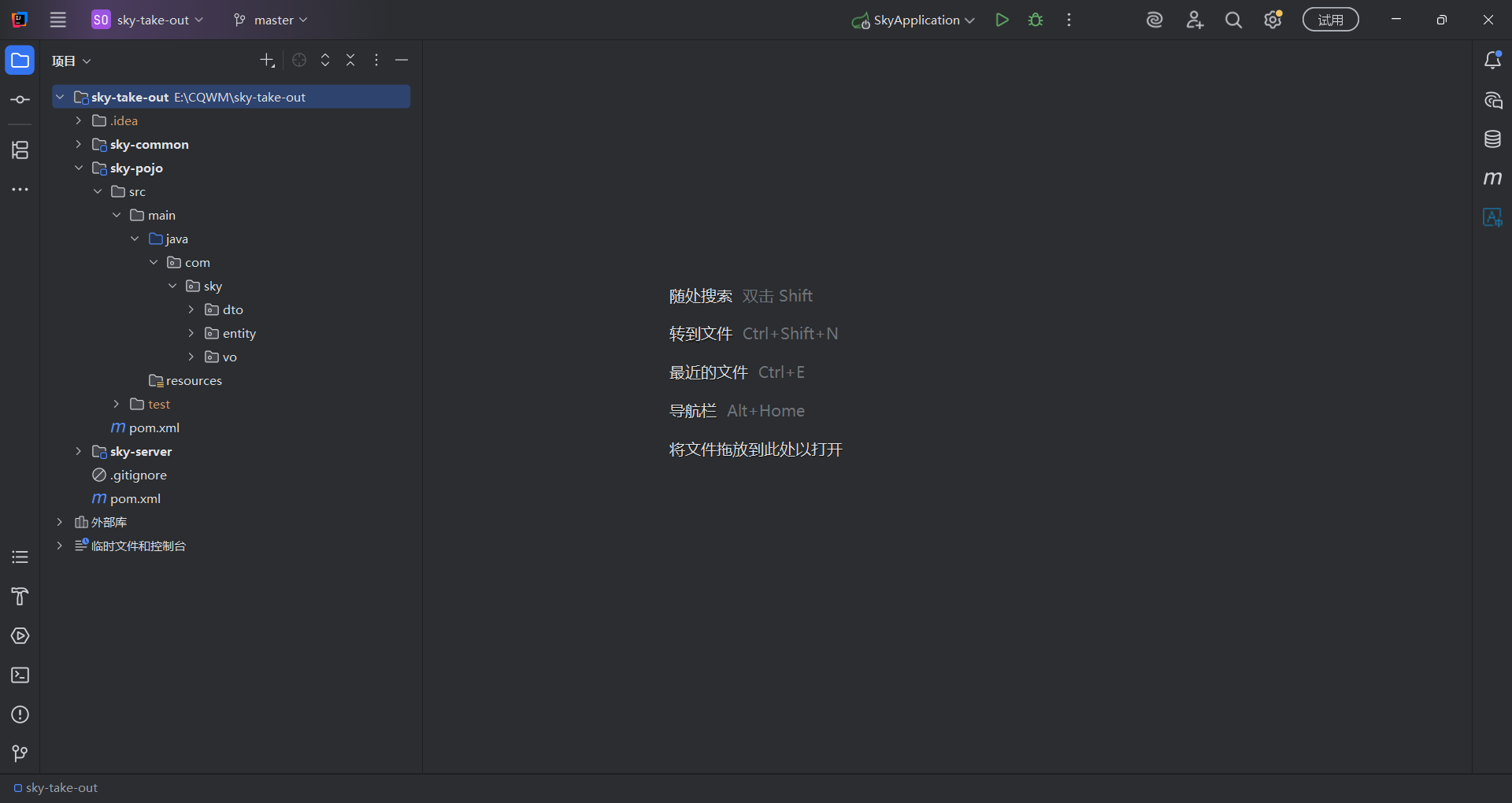Screen dimensions: 1512x803
Task: Open the Terminal tool window
Action: (x=20, y=675)
